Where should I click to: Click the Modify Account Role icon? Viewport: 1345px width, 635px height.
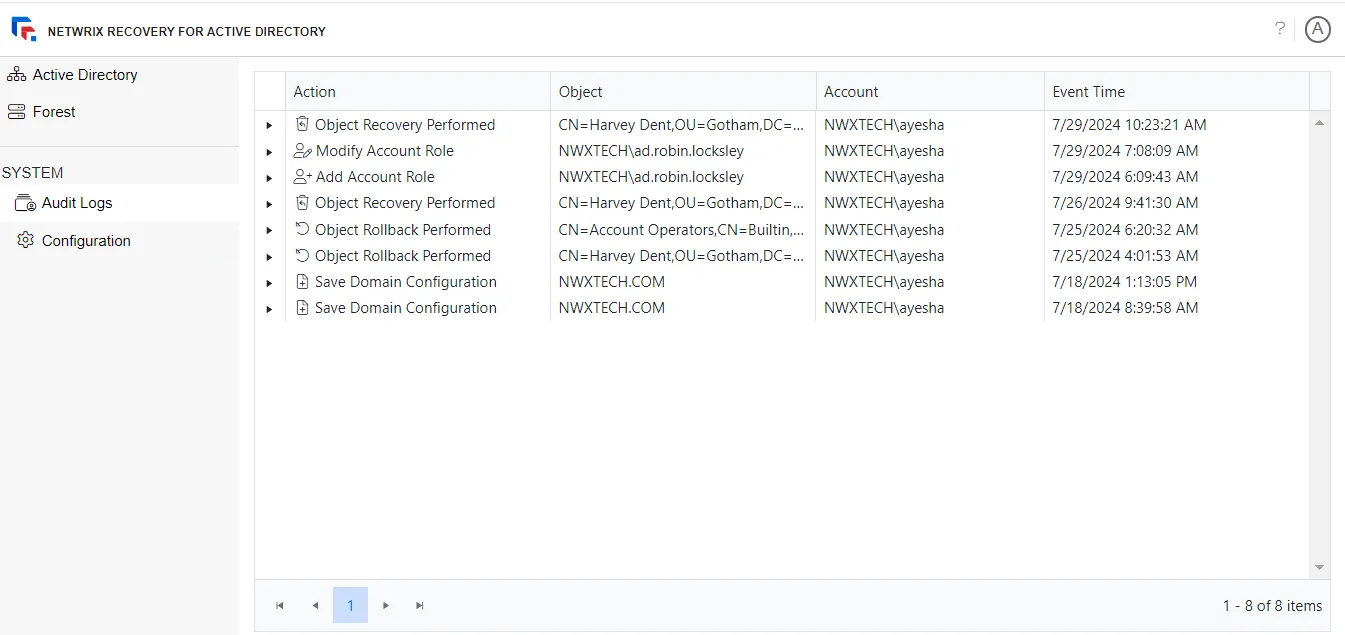(302, 151)
